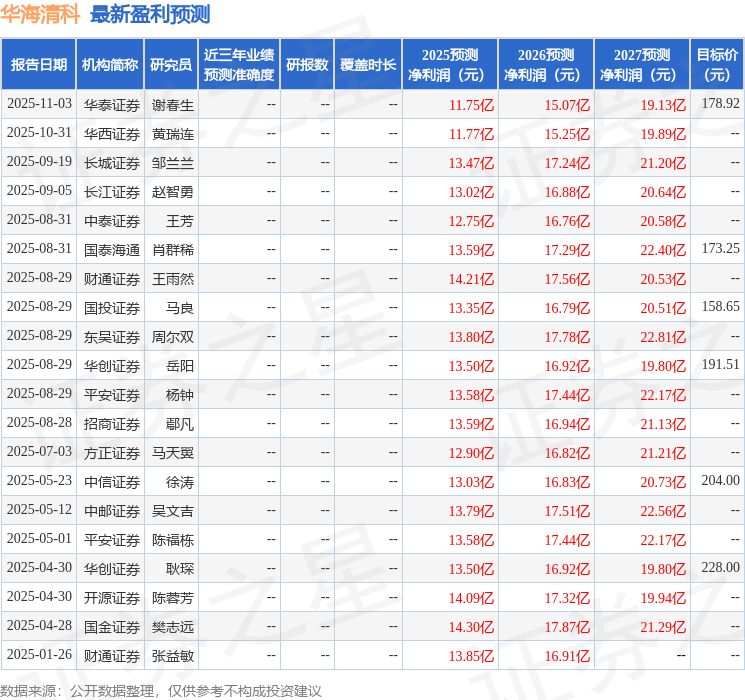Click the 机构简称 column header

(110, 64)
